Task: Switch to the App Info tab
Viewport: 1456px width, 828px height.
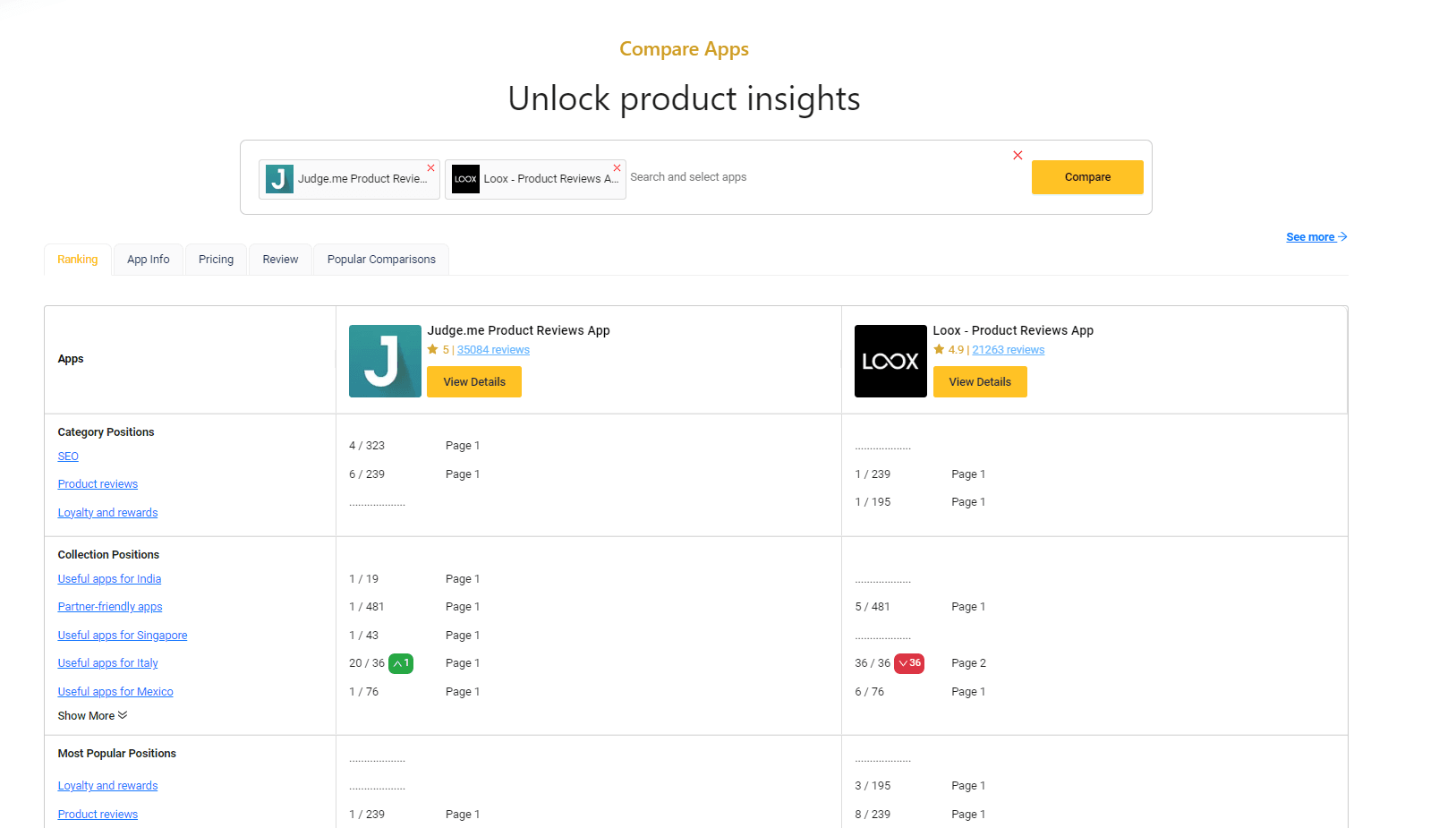Action: (x=149, y=260)
